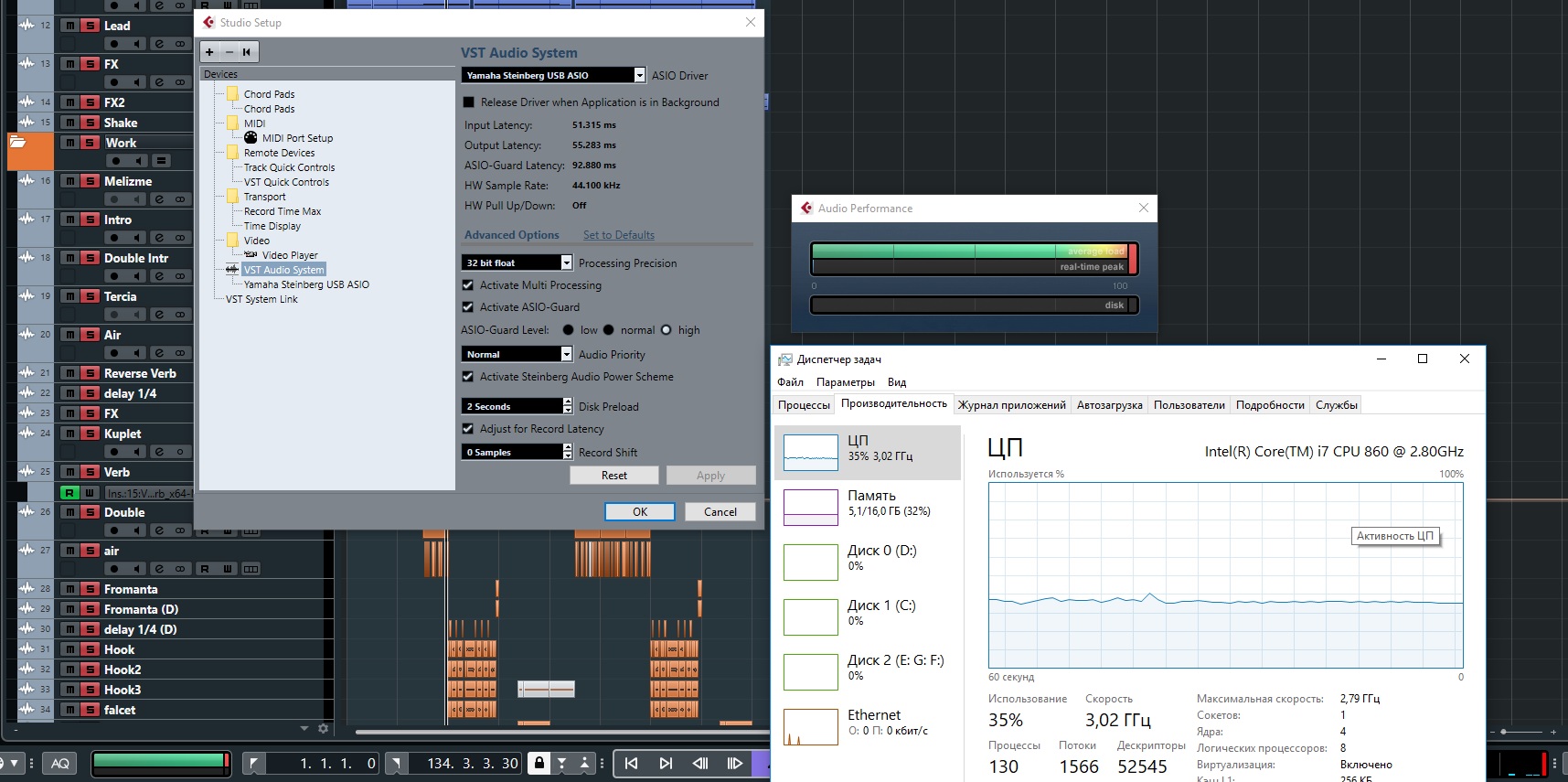This screenshot has height=782, width=1568.
Task: Click the Reset button
Action: coord(614,476)
